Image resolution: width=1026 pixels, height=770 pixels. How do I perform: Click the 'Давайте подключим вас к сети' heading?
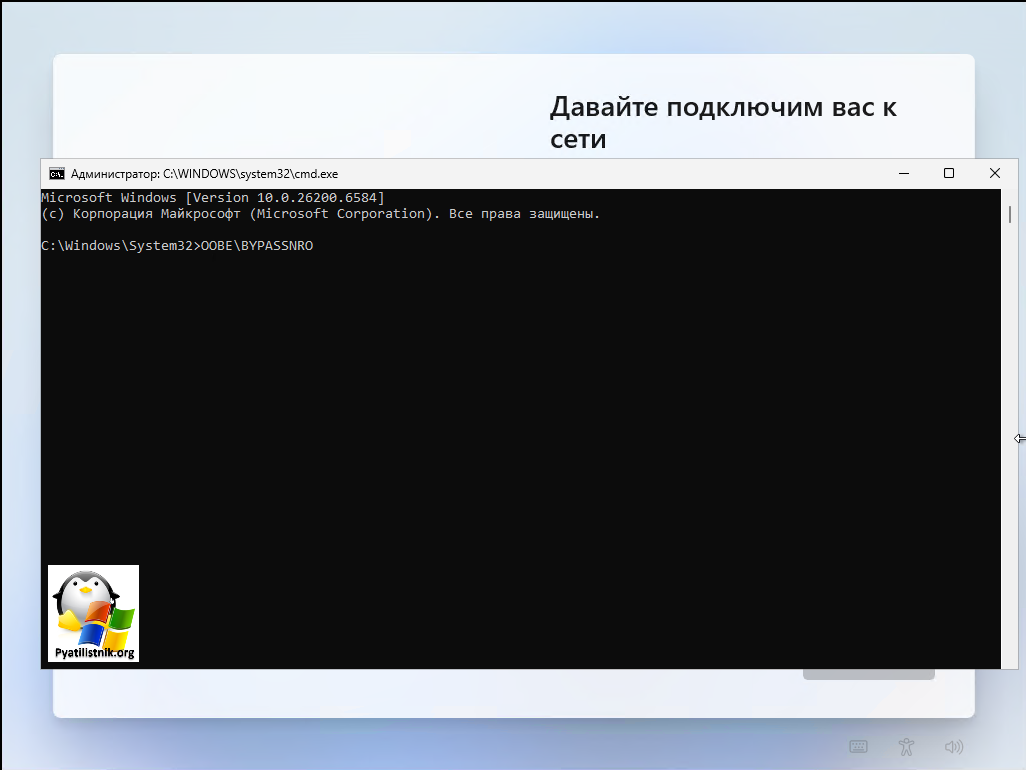pyautogui.click(x=722, y=122)
